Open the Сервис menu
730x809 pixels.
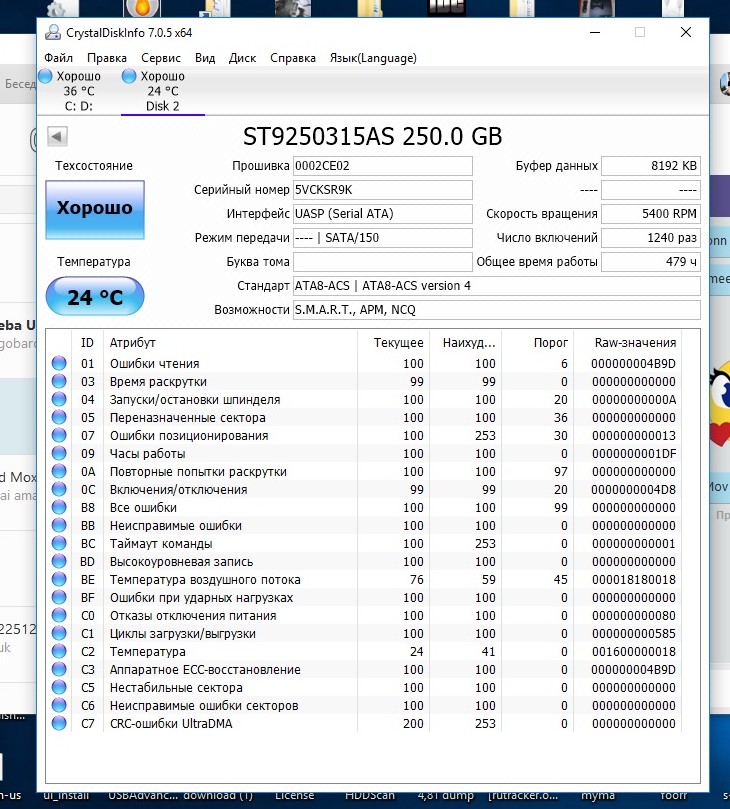pyautogui.click(x=161, y=58)
